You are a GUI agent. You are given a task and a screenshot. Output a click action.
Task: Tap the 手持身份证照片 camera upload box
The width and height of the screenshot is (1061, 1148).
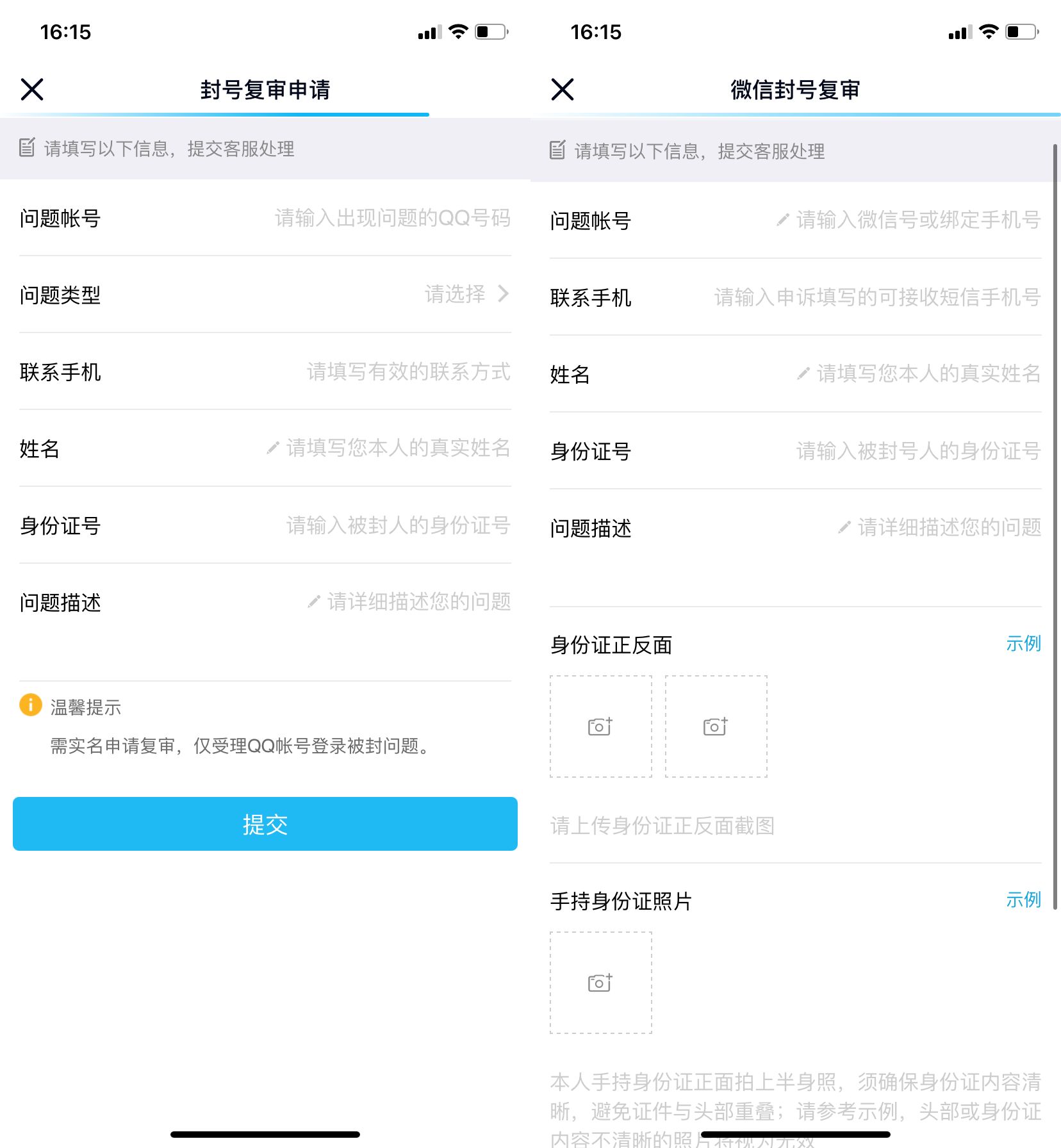[600, 983]
